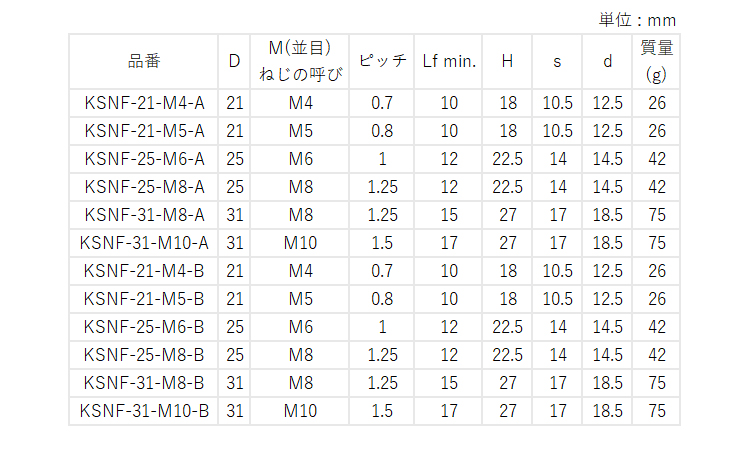The image size is (750, 450).
Task: Select the KSNF-25-M8-A row label
Action: (144, 187)
